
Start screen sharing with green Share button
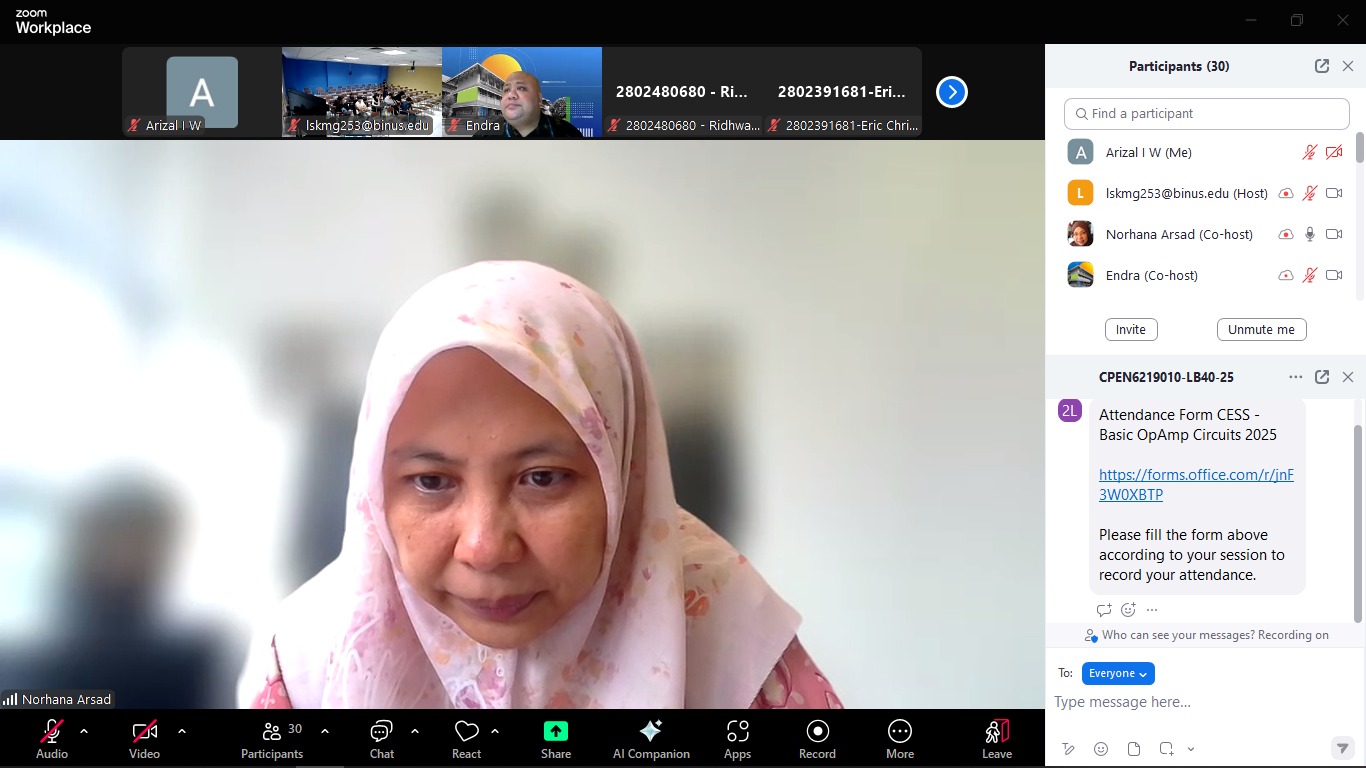pos(556,739)
